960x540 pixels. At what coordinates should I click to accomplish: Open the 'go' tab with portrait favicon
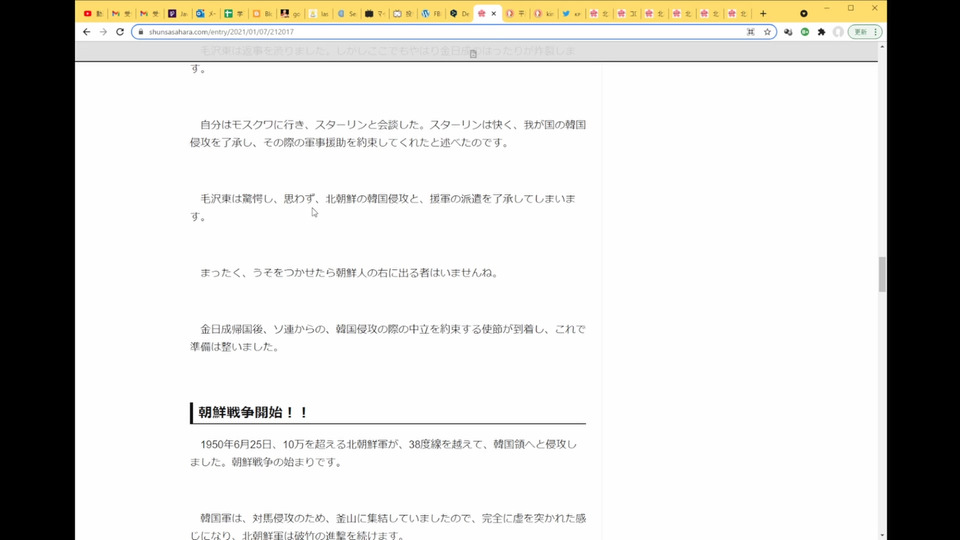(x=290, y=13)
